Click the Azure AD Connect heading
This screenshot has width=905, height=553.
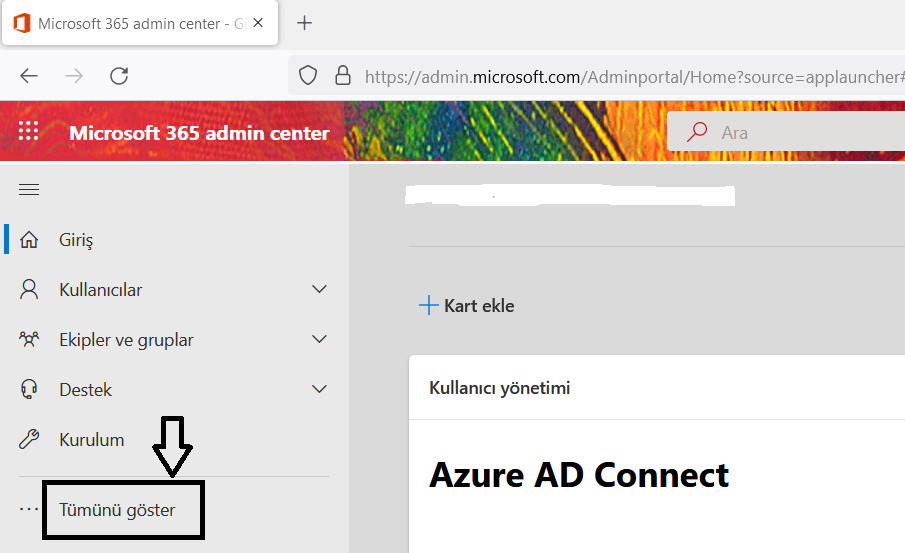[x=579, y=475]
